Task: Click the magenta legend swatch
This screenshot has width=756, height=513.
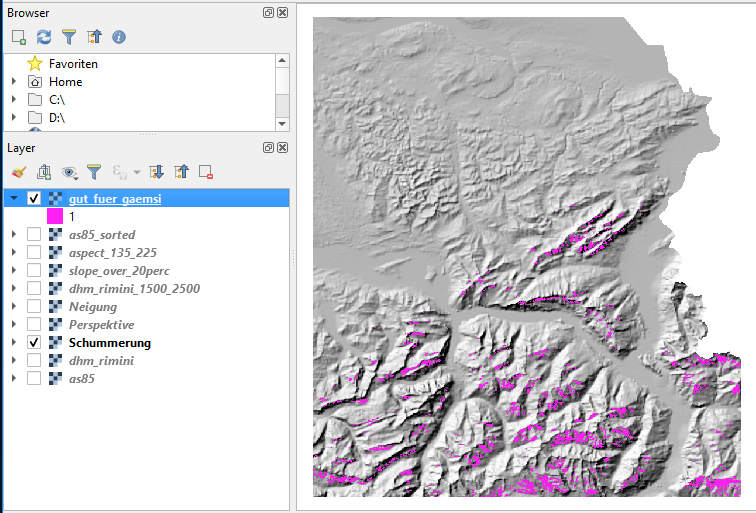Action: tap(55, 216)
